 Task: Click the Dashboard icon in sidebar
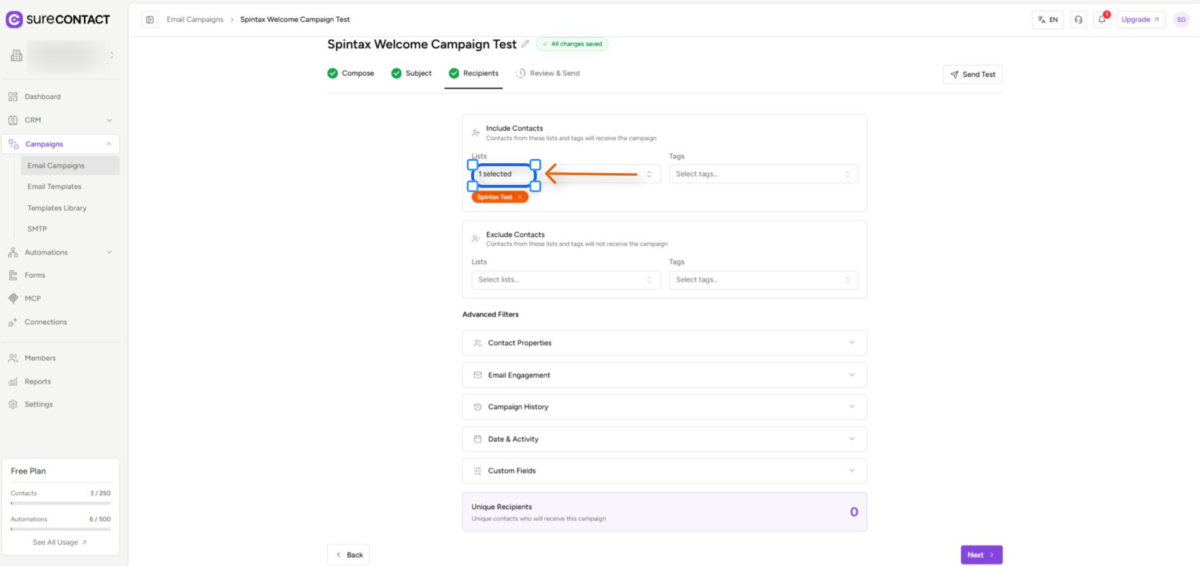click(x=13, y=97)
